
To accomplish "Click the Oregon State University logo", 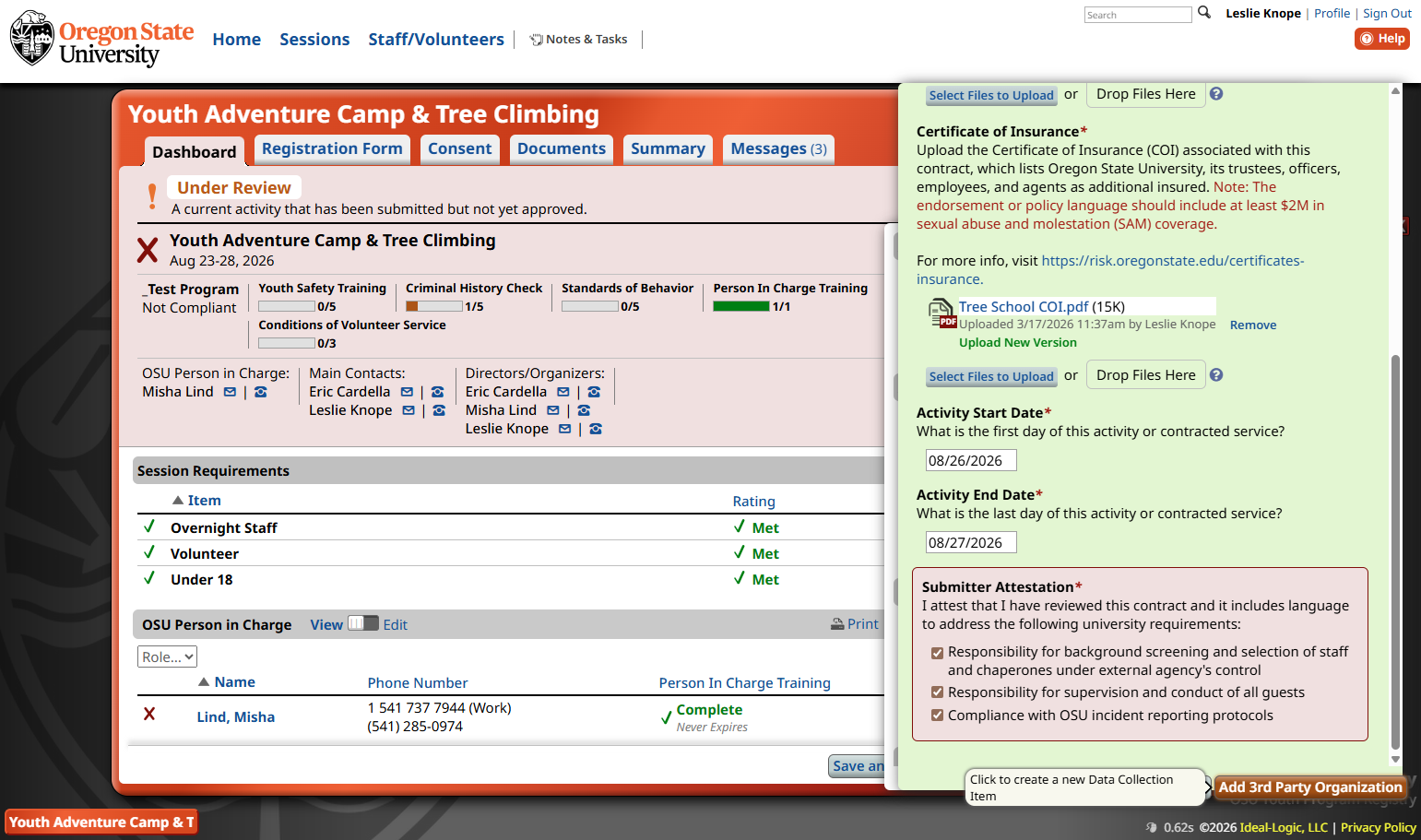I will point(101,40).
